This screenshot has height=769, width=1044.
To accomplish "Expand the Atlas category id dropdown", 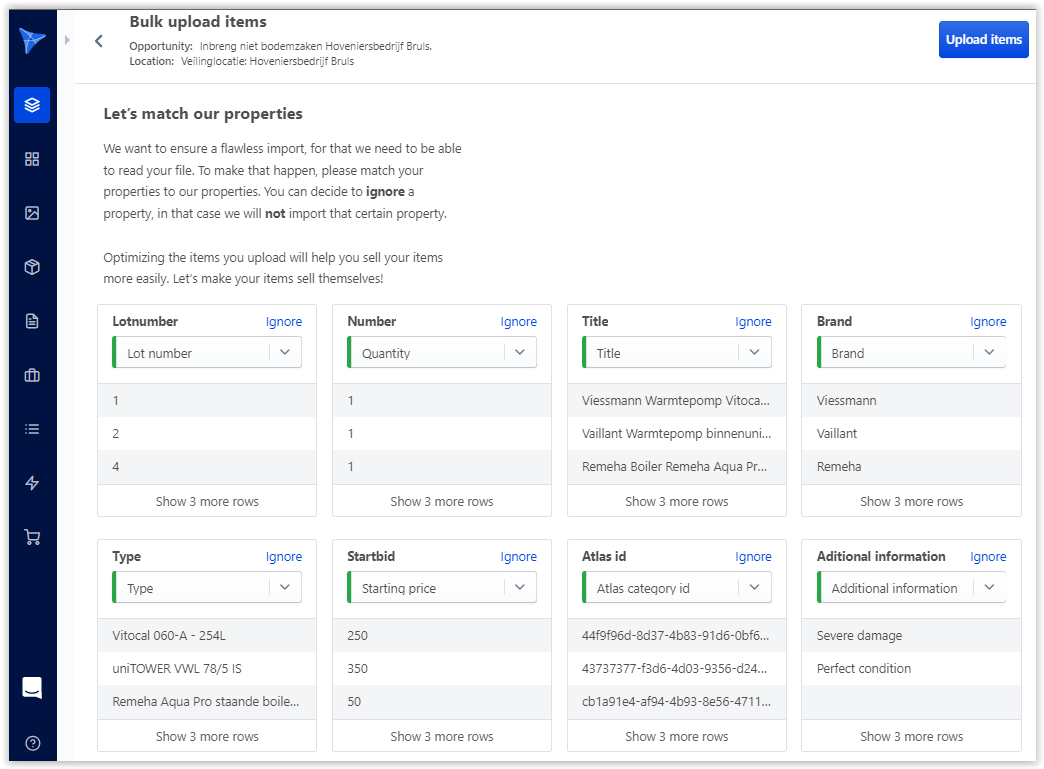I will (x=754, y=588).
